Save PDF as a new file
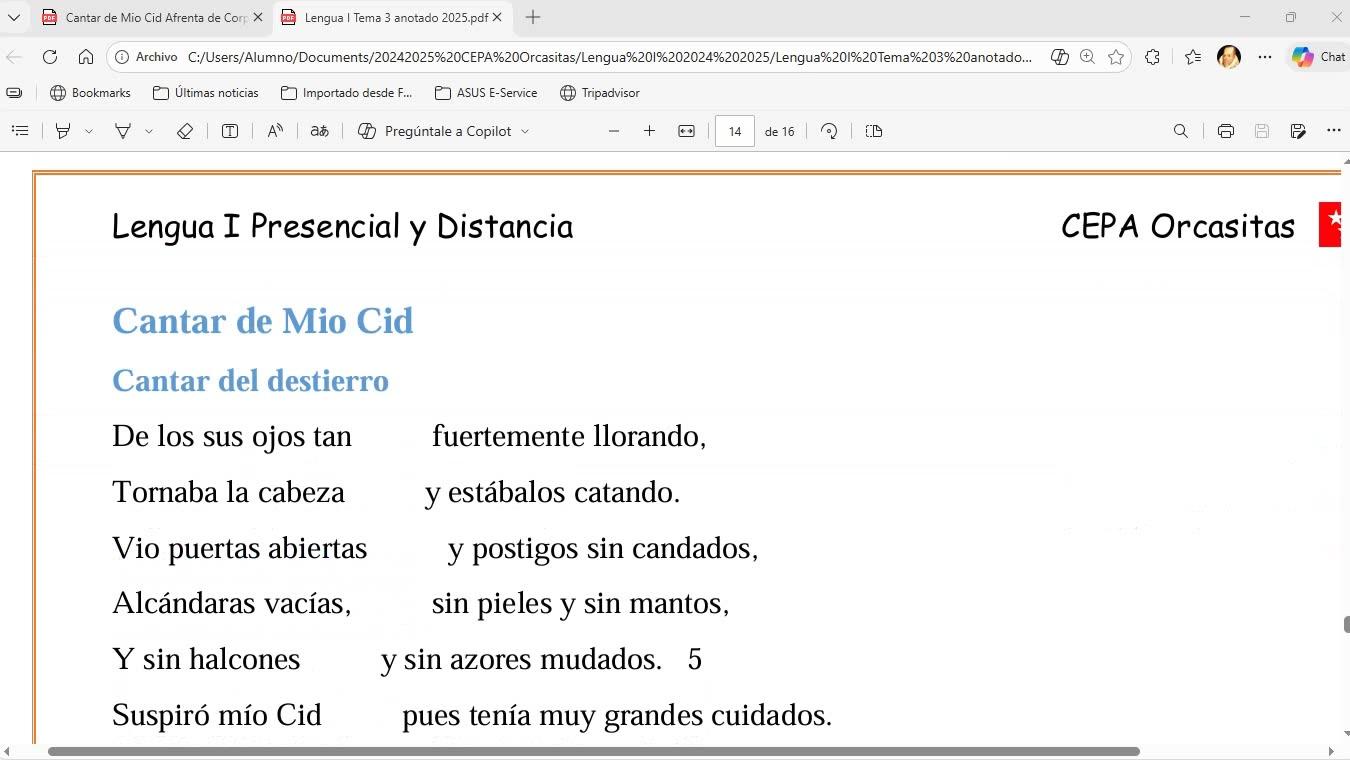The height and width of the screenshot is (760, 1350). click(x=1298, y=131)
